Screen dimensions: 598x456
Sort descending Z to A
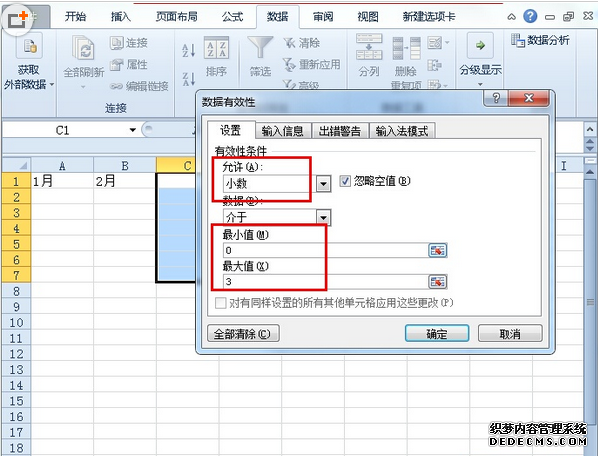[x=189, y=79]
